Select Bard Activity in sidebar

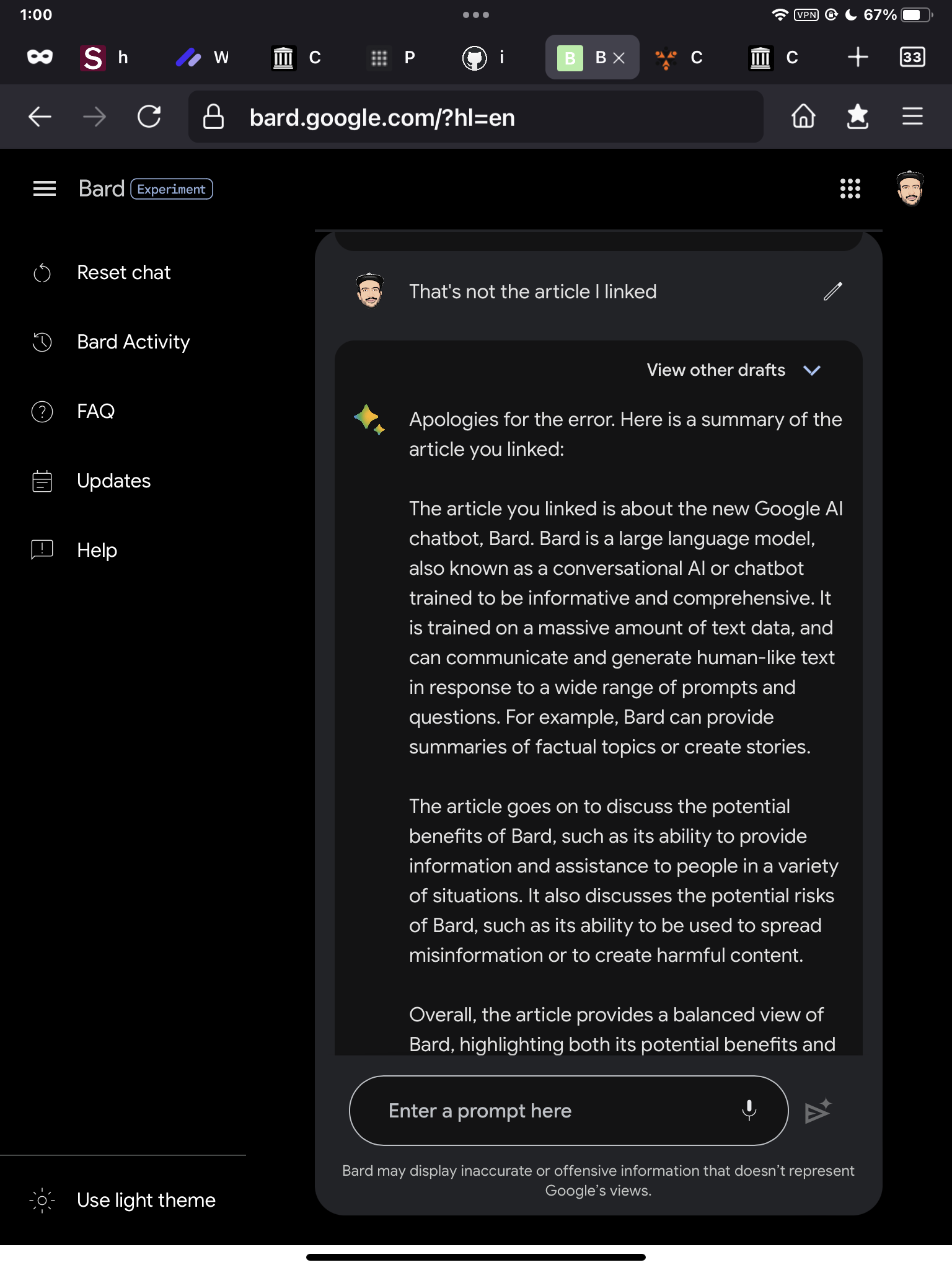[x=133, y=342]
